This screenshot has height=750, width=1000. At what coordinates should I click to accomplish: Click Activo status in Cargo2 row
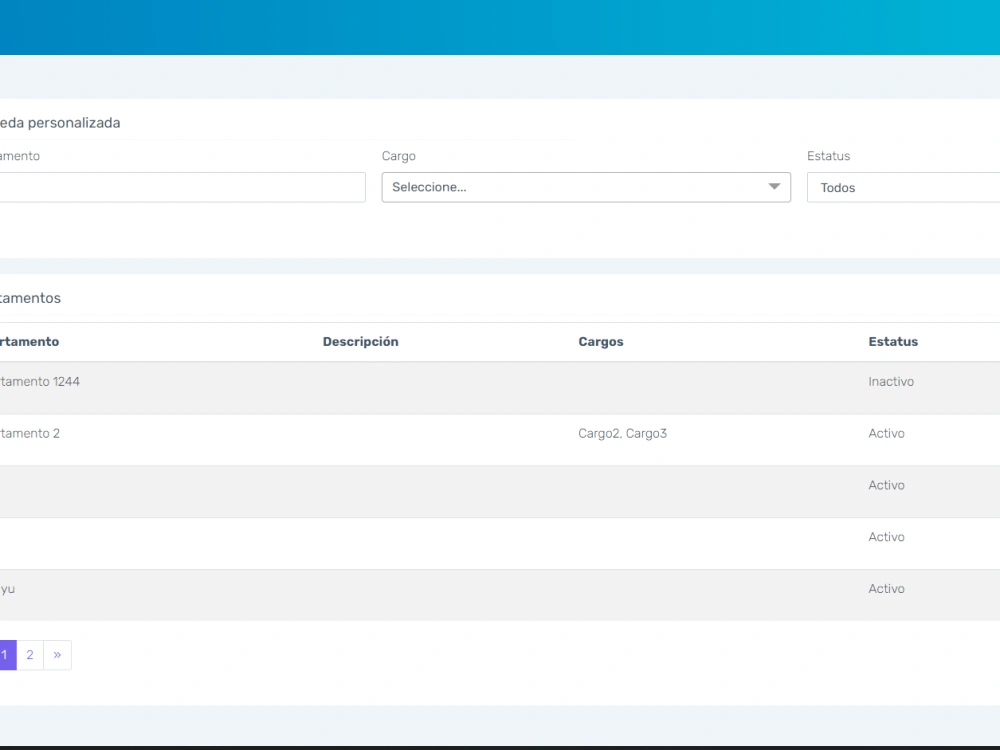(886, 434)
